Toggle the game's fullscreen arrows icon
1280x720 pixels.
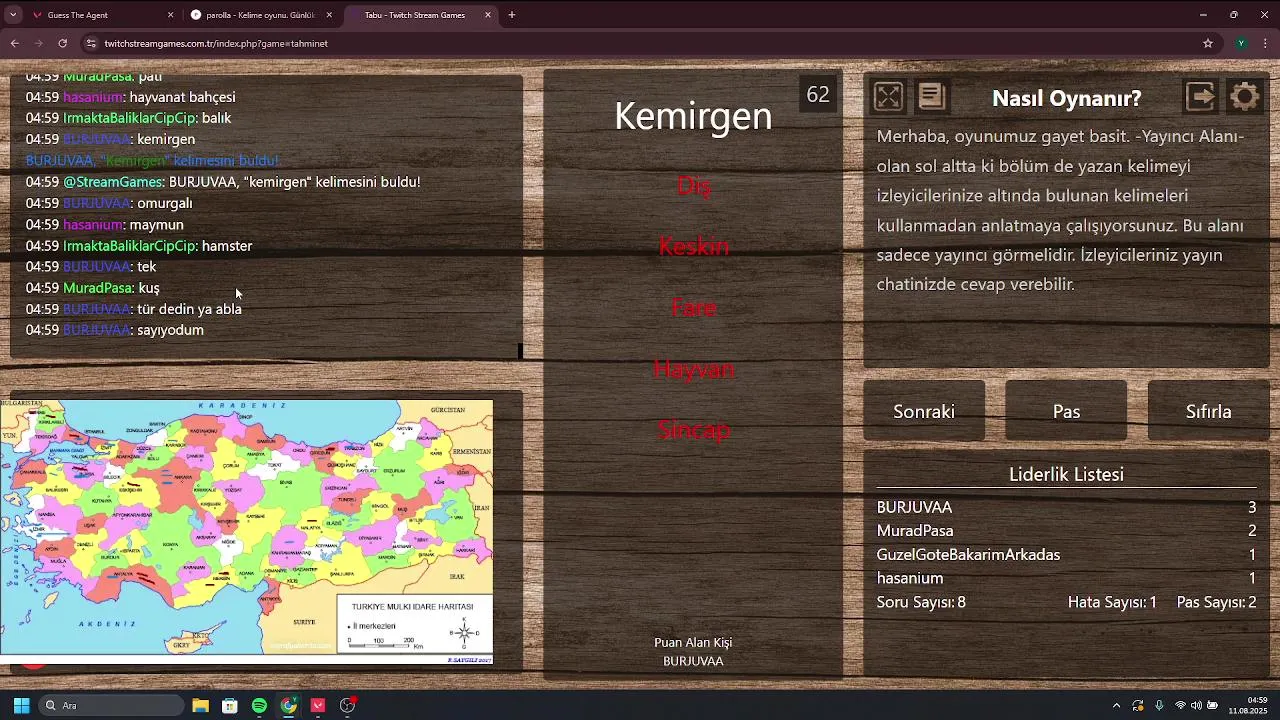tap(888, 96)
